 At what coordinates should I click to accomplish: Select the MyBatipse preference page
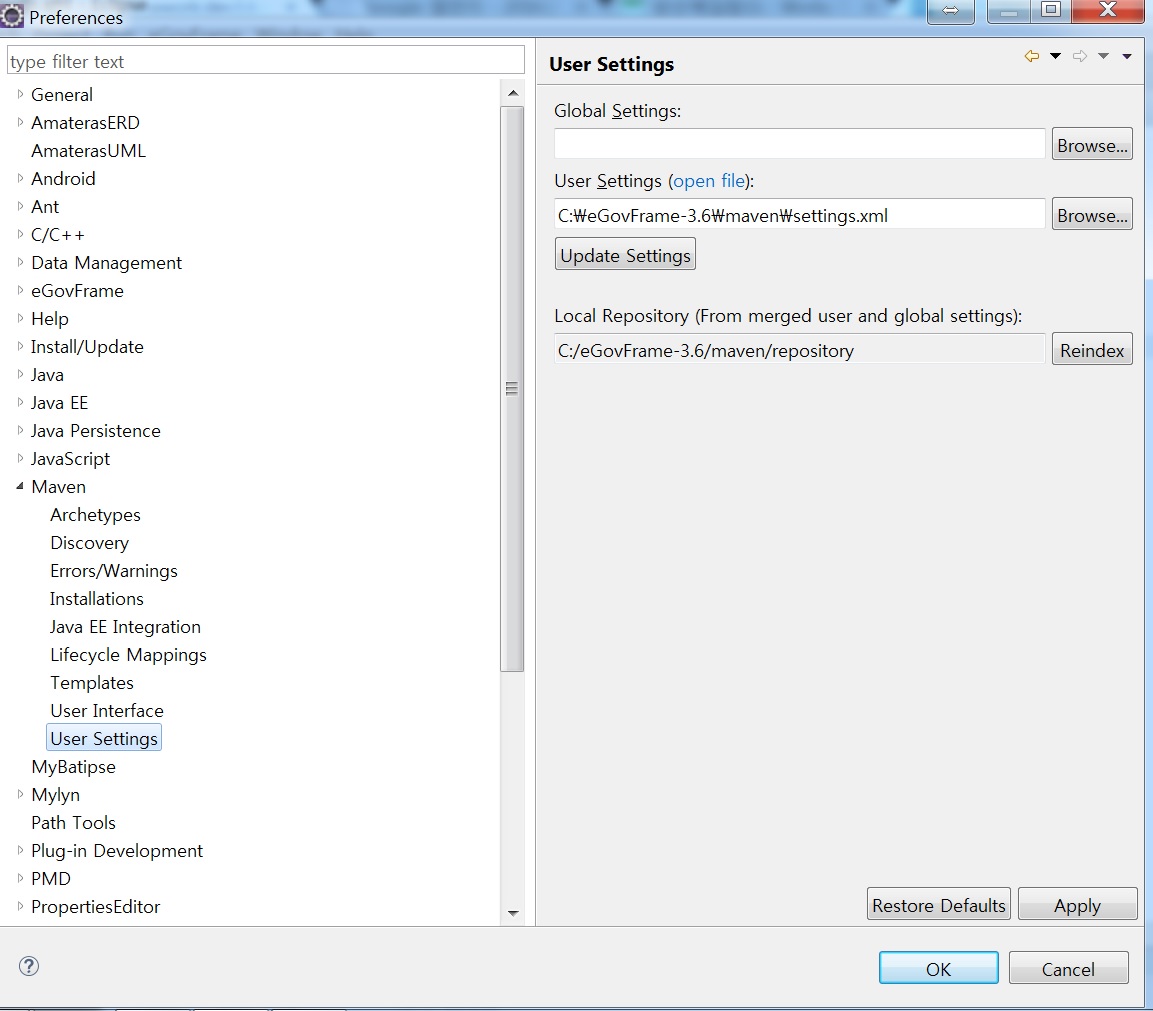73,767
